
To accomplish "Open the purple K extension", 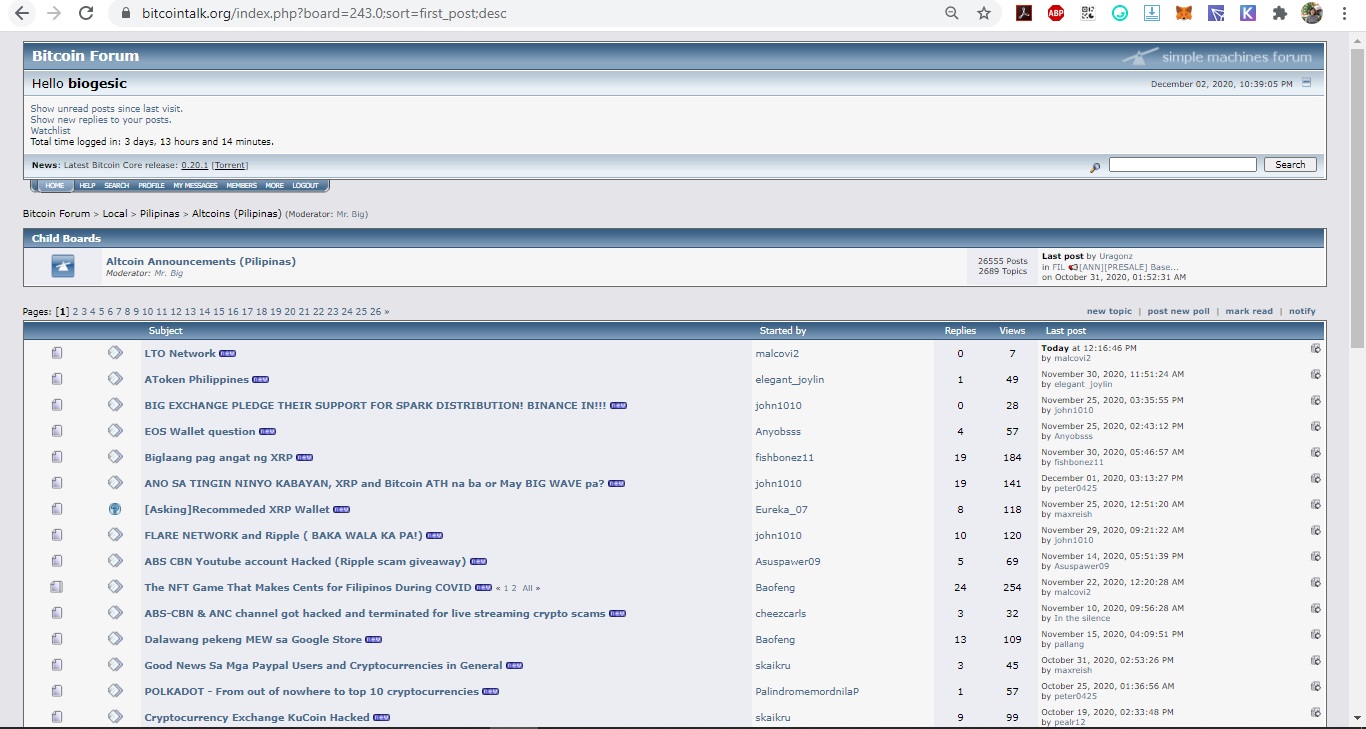I will [x=1248, y=14].
